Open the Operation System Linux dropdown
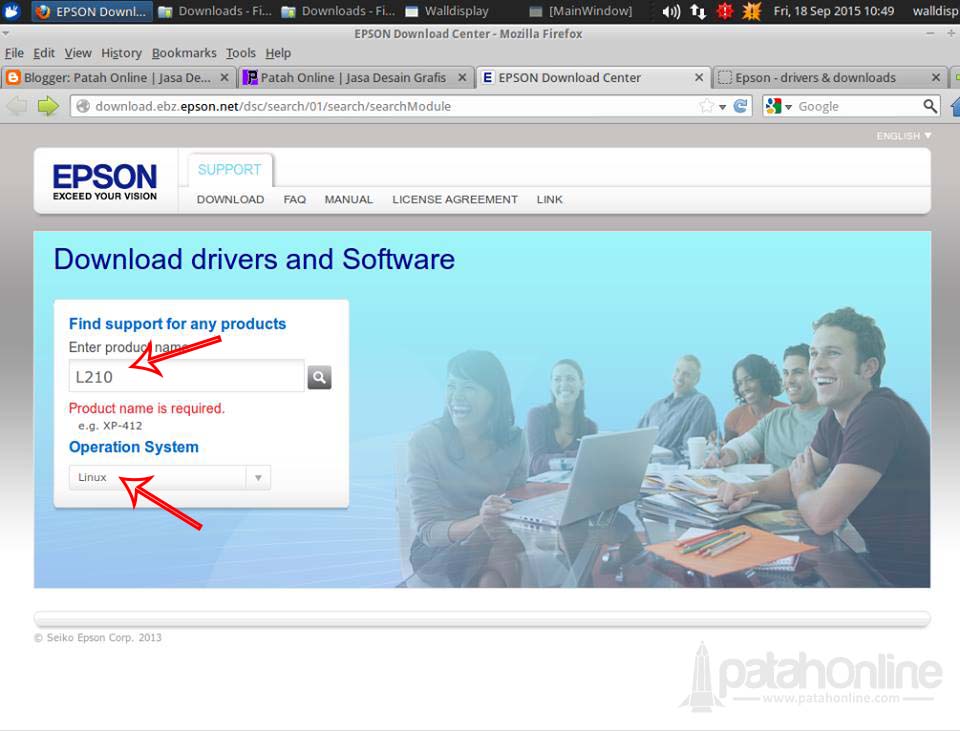960x731 pixels. tap(168, 477)
